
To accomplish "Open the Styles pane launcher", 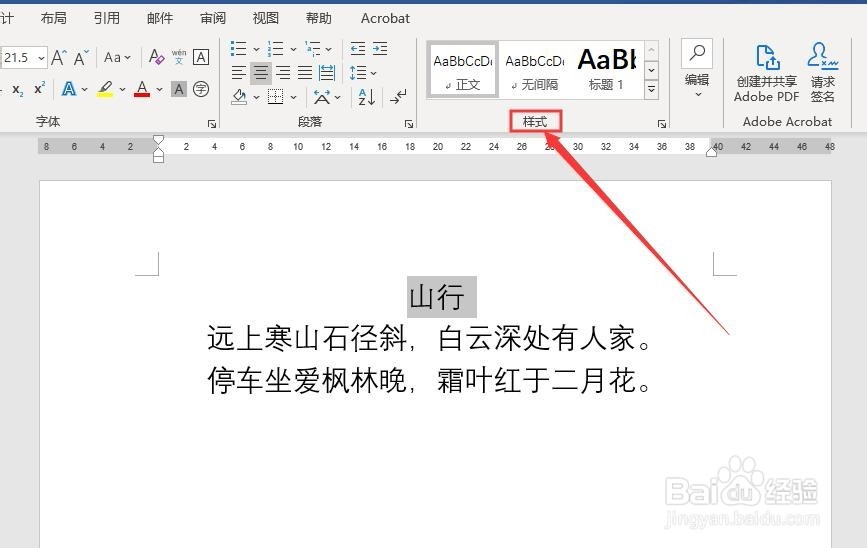I will pyautogui.click(x=661, y=124).
